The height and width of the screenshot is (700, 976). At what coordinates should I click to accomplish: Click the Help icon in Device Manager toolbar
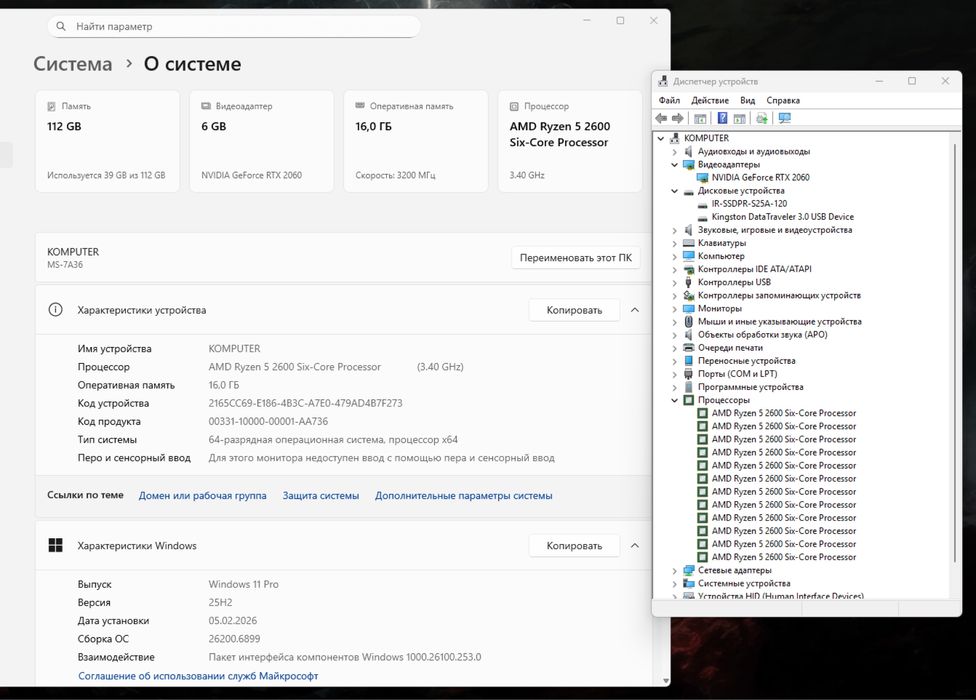tap(722, 118)
